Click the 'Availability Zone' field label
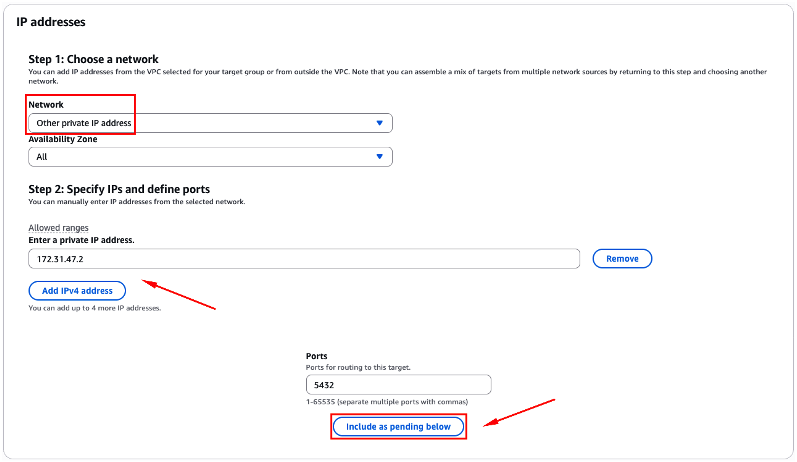This screenshot has width=797, height=462. (x=69, y=139)
